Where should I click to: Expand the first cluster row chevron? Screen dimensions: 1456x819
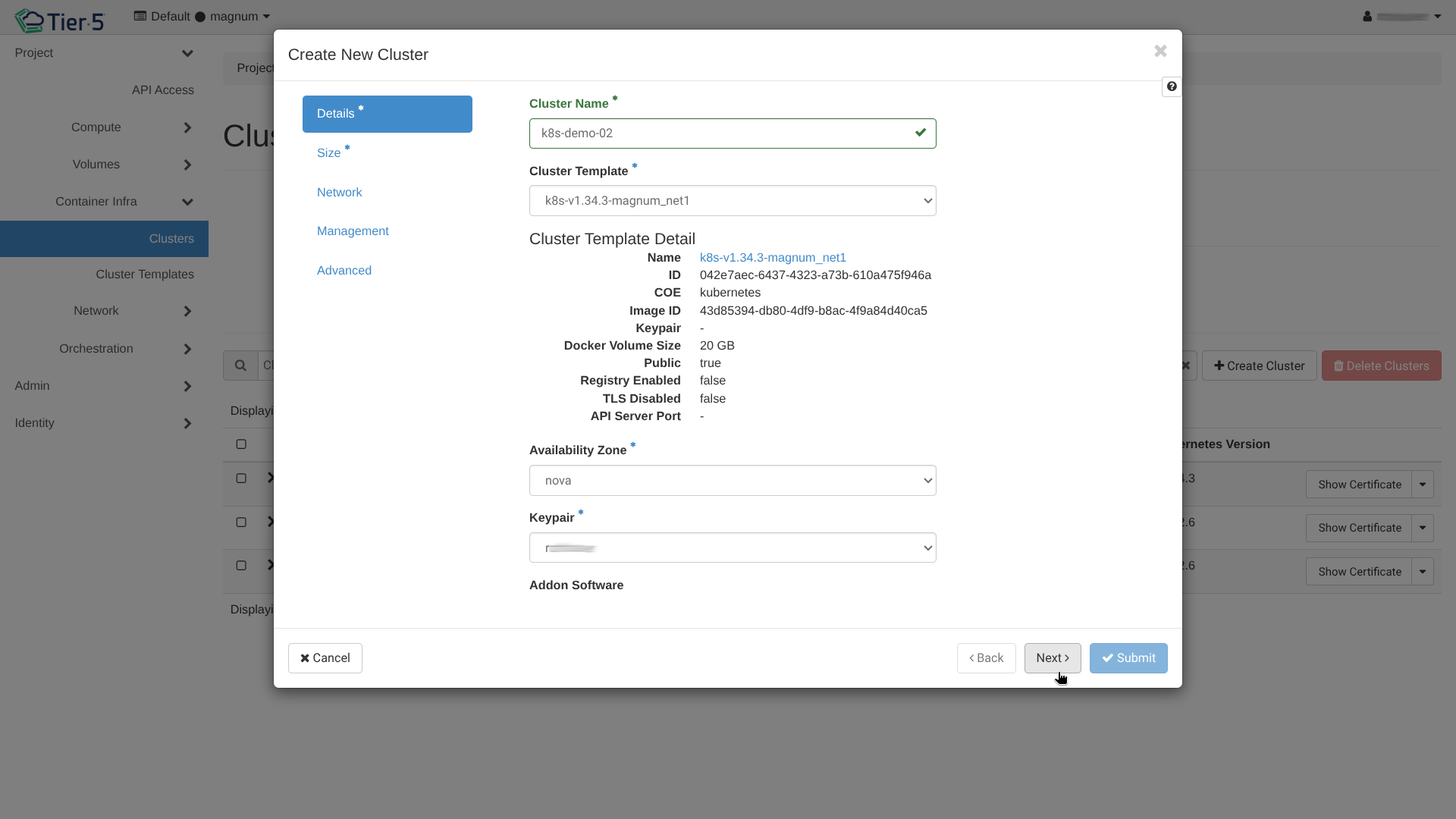270,478
